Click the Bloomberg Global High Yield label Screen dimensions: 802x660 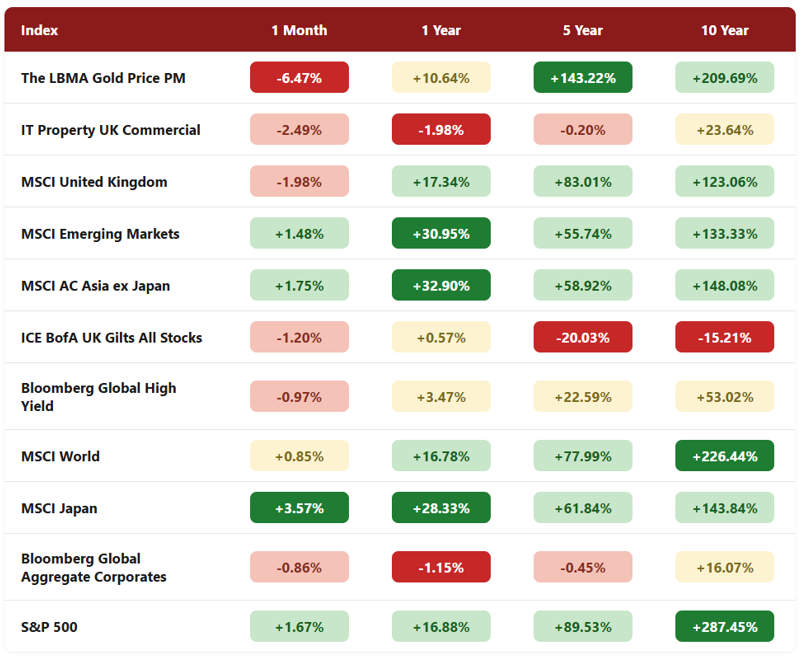(x=99, y=397)
